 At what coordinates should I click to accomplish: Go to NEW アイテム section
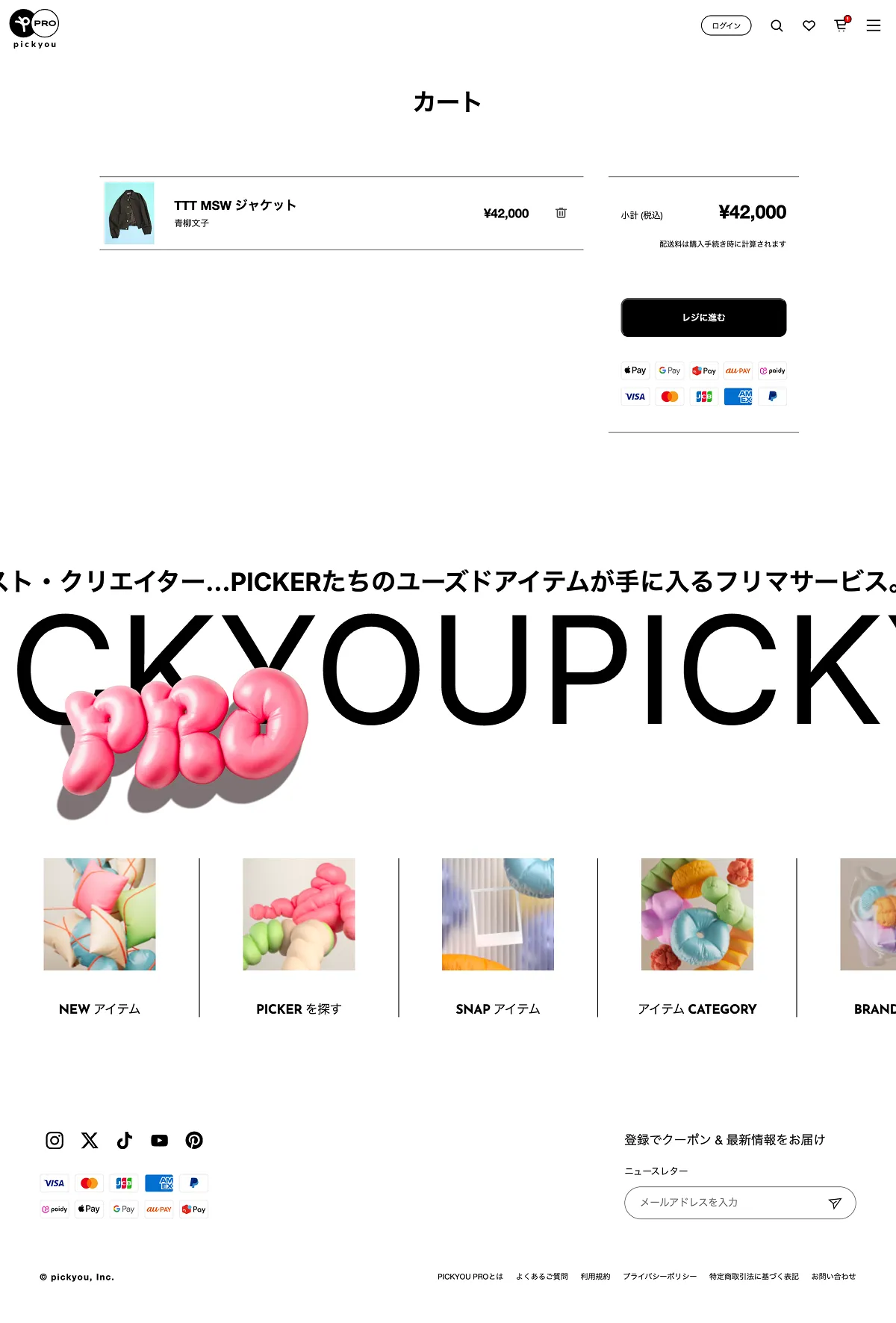[99, 938]
